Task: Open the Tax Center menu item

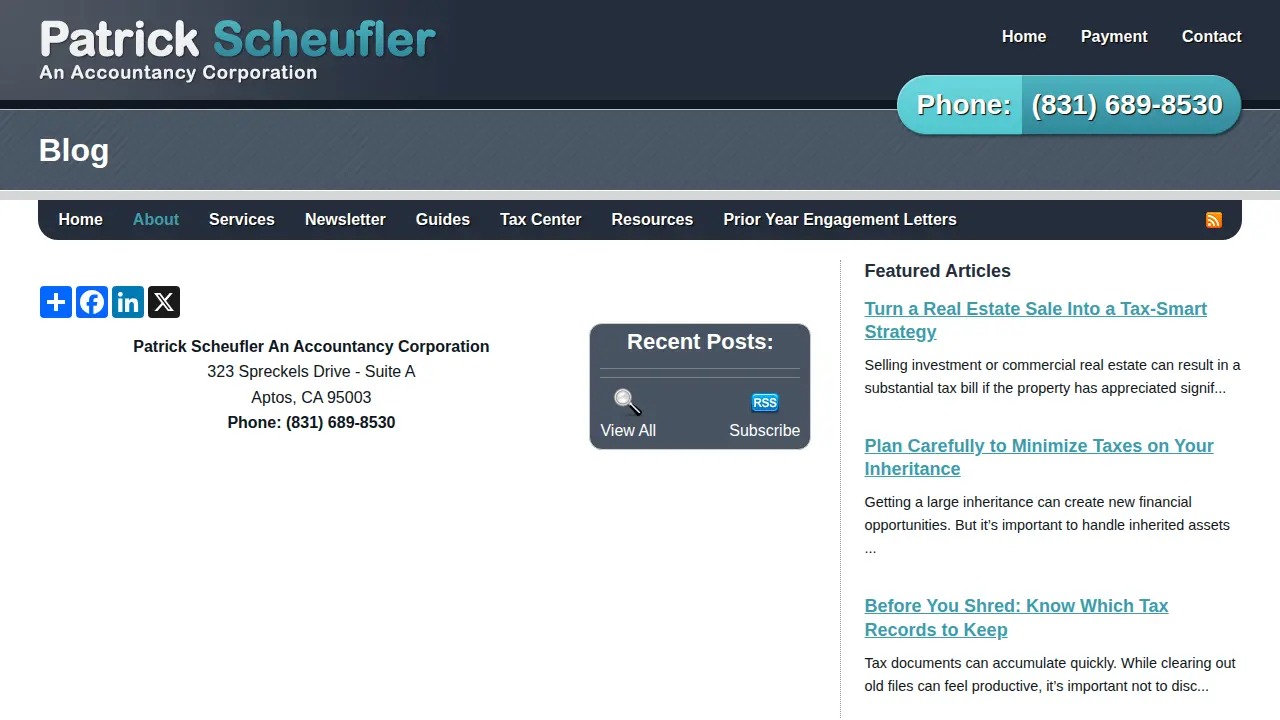Action: [541, 219]
